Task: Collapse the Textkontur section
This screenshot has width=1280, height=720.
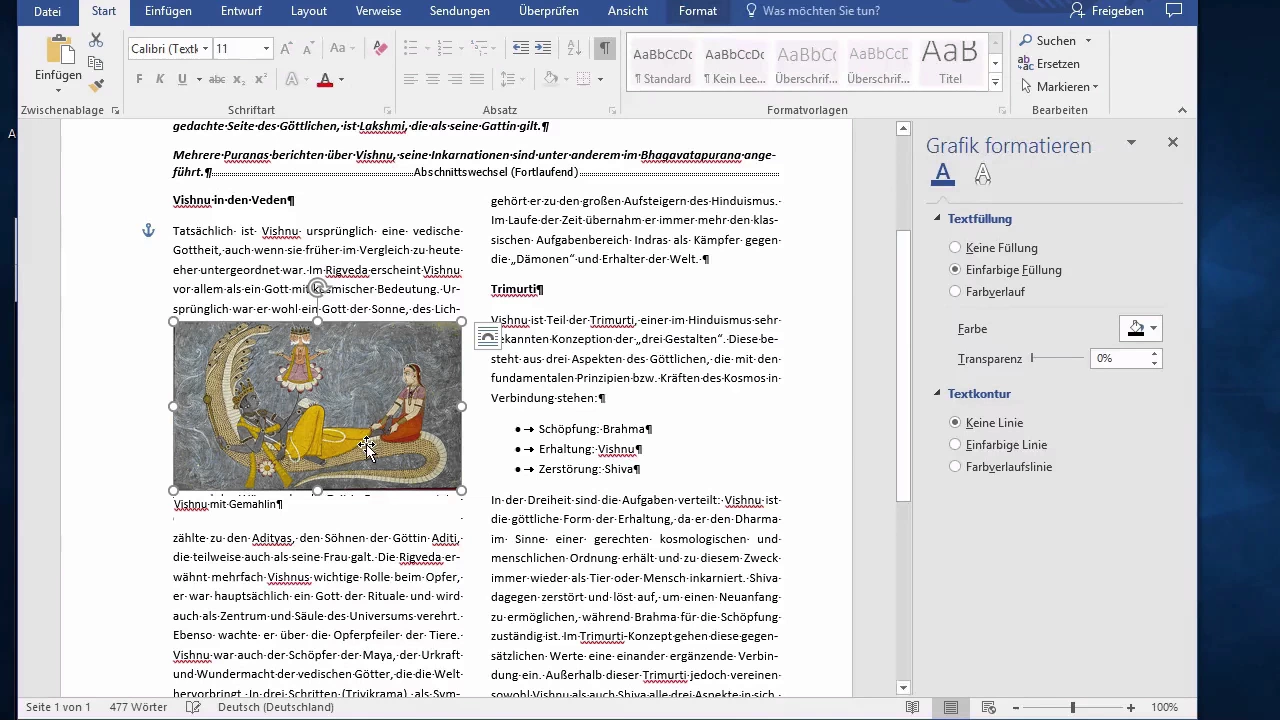Action: click(x=938, y=394)
